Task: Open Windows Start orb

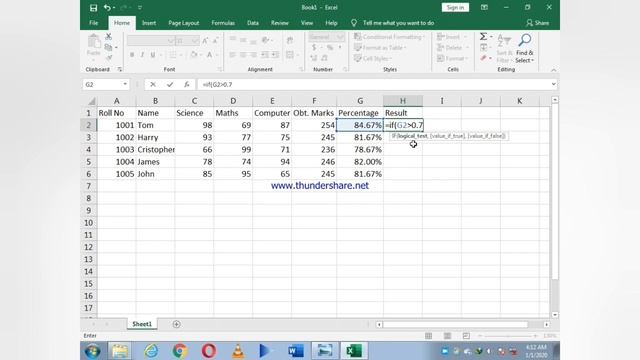Action: (93, 351)
